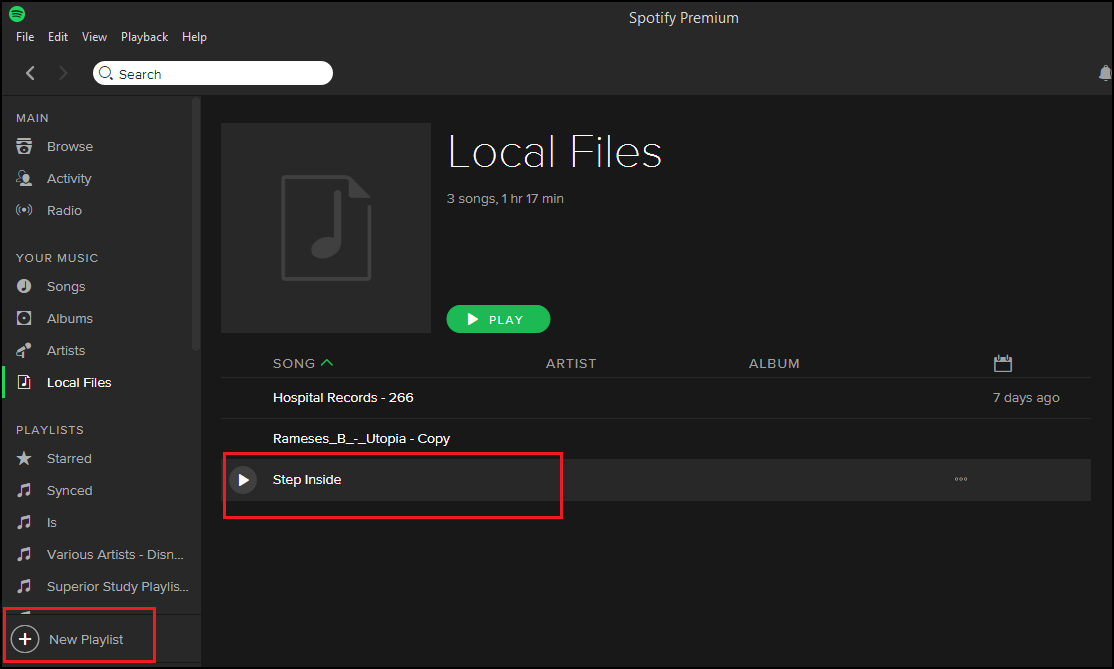The image size is (1114, 669).
Task: Play the Step Inside track
Action: click(x=243, y=480)
